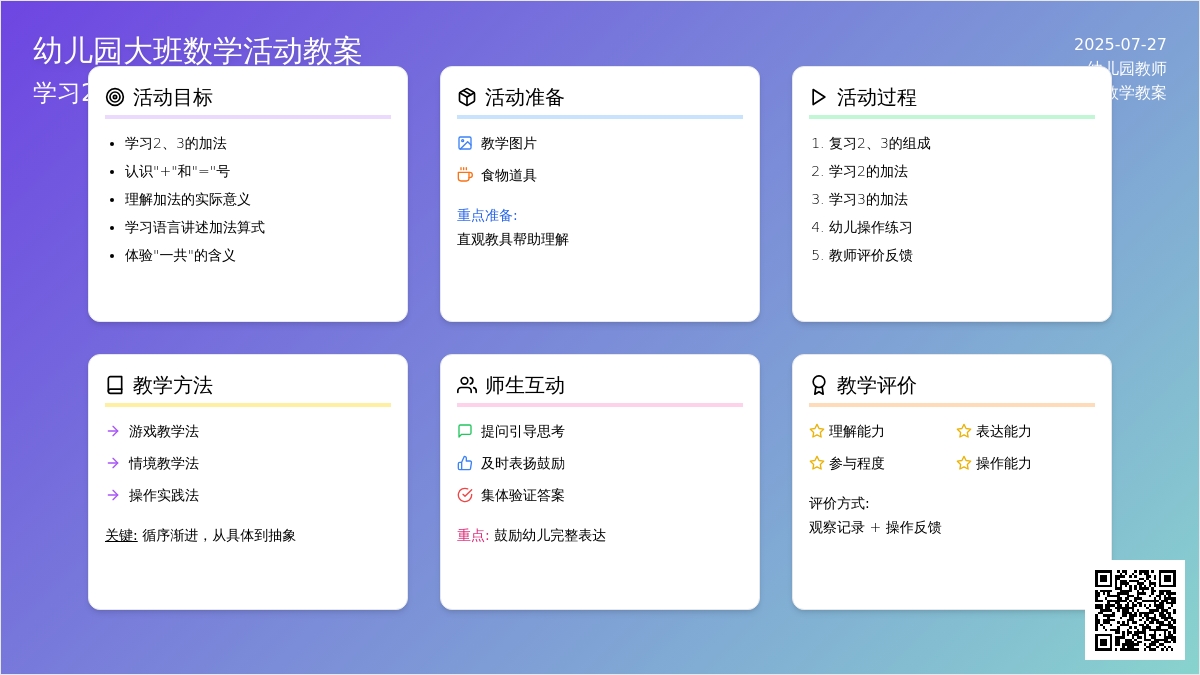
Task: Click the 集体验证答案 item
Action: (x=523, y=495)
